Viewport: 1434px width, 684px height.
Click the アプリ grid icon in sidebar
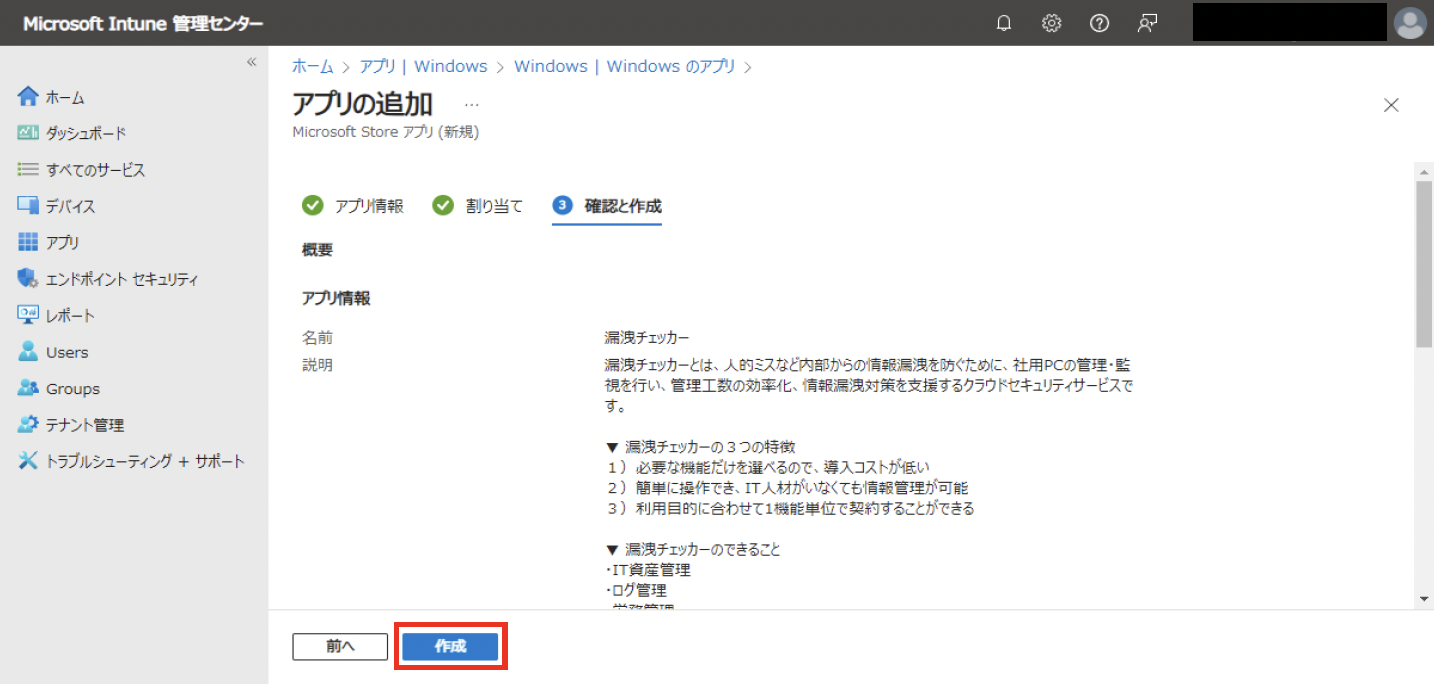[28, 242]
